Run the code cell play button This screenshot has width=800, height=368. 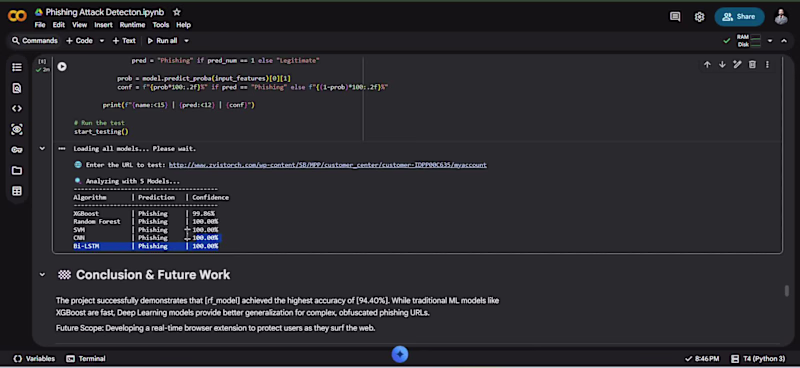[62, 66]
